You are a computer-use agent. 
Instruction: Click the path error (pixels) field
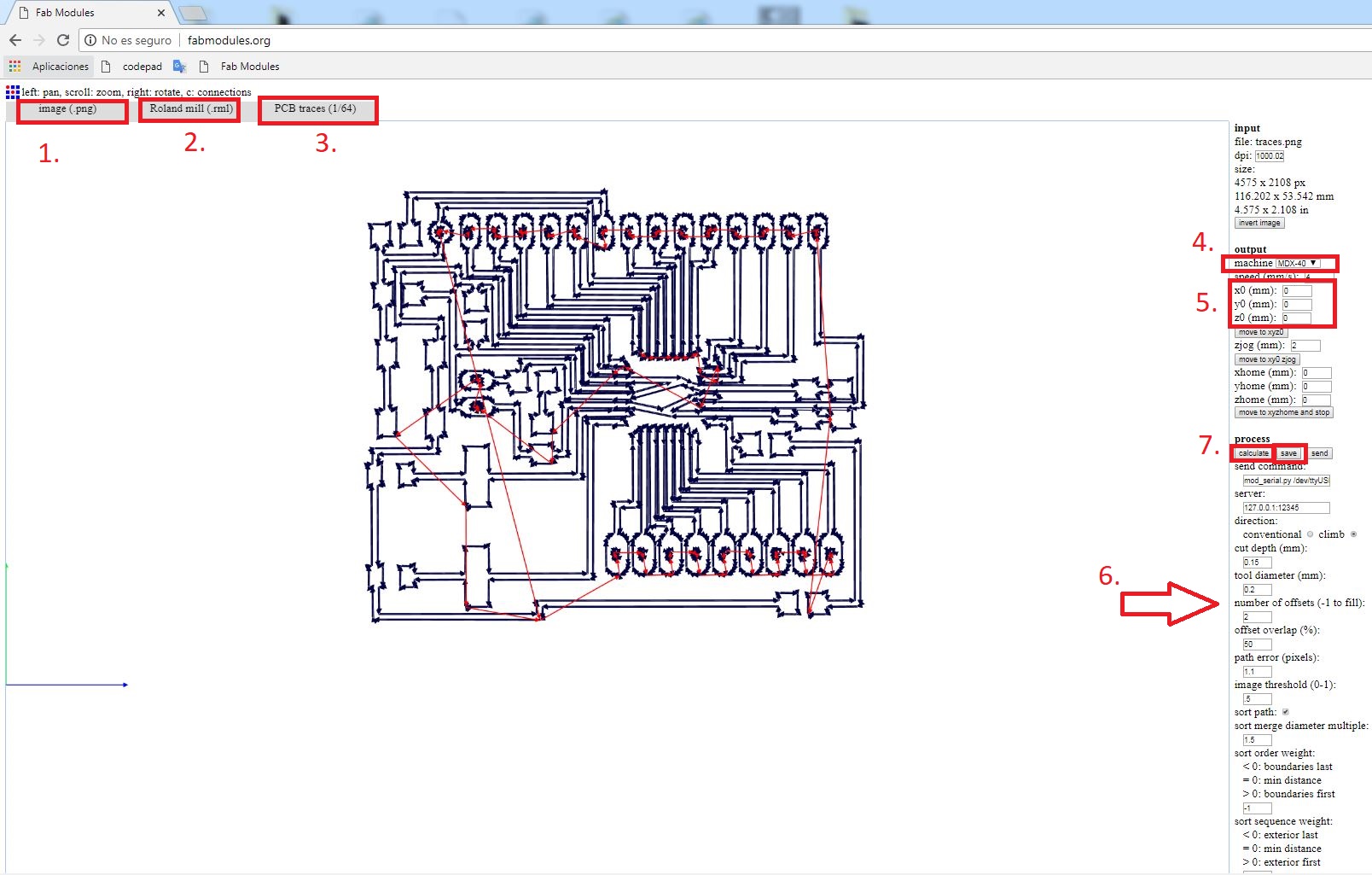1258,672
